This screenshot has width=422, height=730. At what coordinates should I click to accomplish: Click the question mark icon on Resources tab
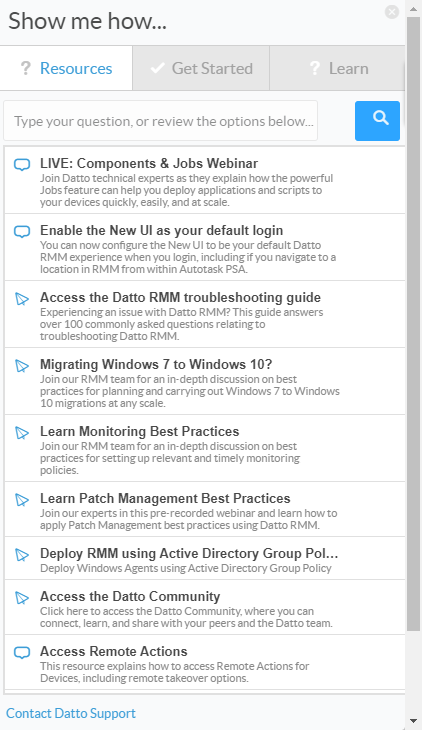(x=26, y=68)
